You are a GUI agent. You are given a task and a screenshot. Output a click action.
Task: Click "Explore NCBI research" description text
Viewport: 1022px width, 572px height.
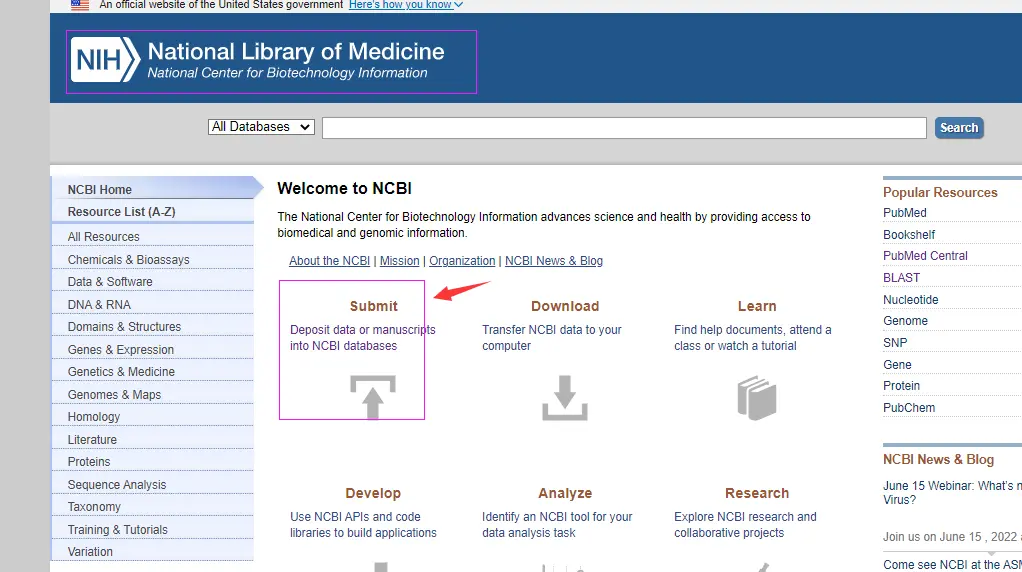(745, 524)
